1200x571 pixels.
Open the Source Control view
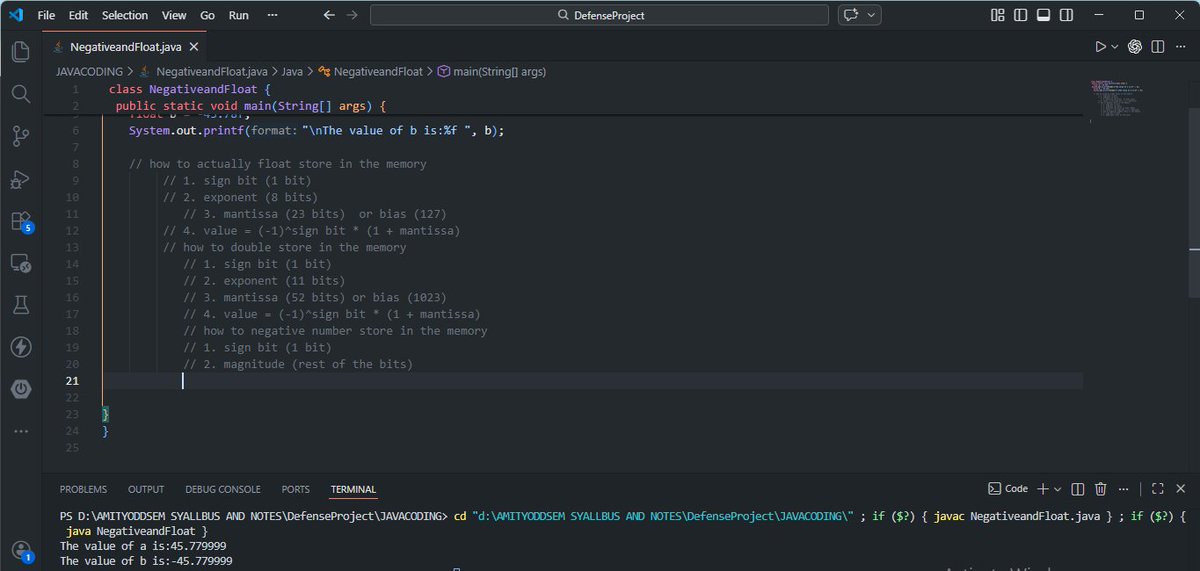click(x=21, y=137)
